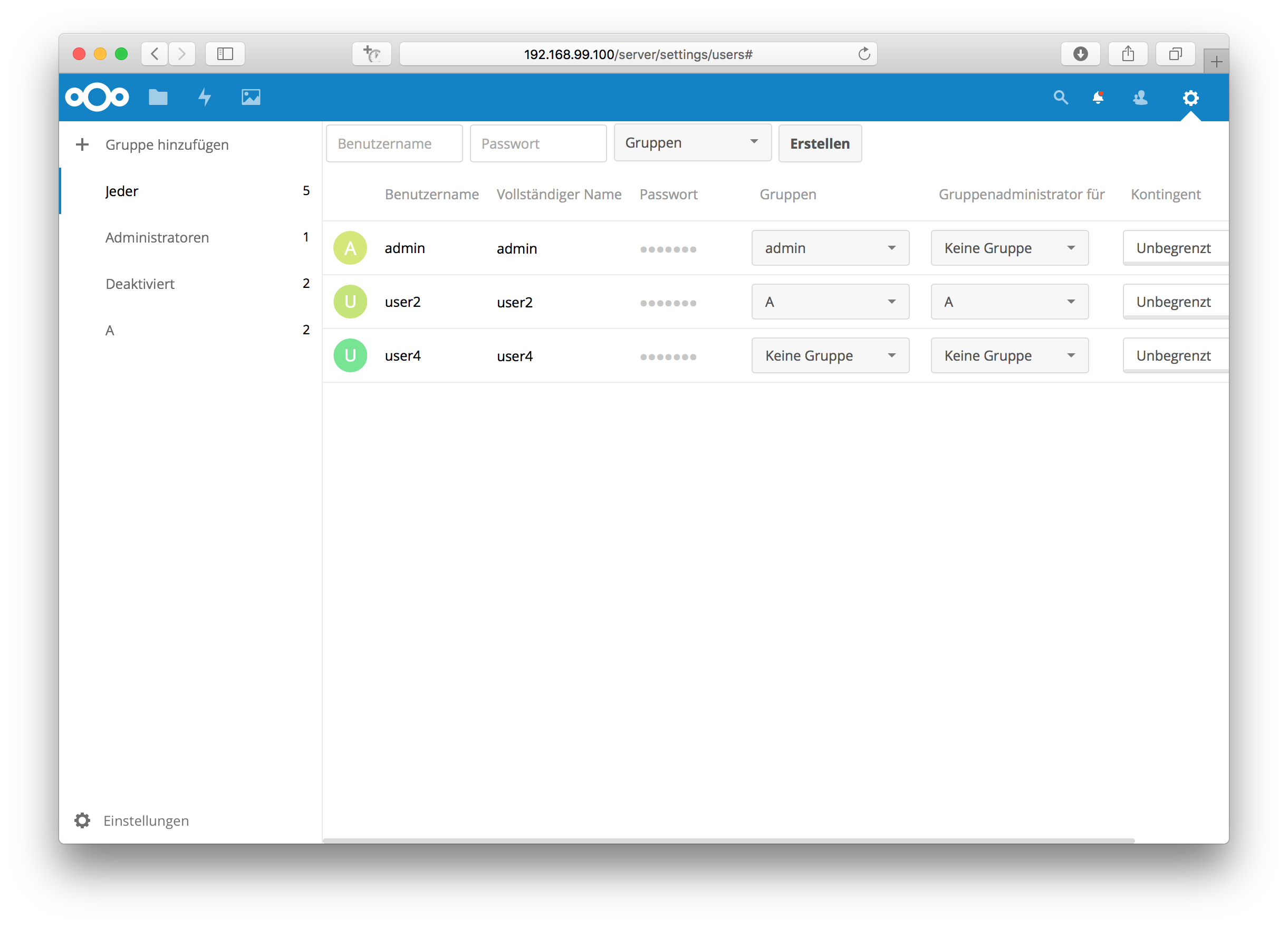Select the Deaktiviert group
Viewport: 1288px width, 928px height.
(190, 284)
